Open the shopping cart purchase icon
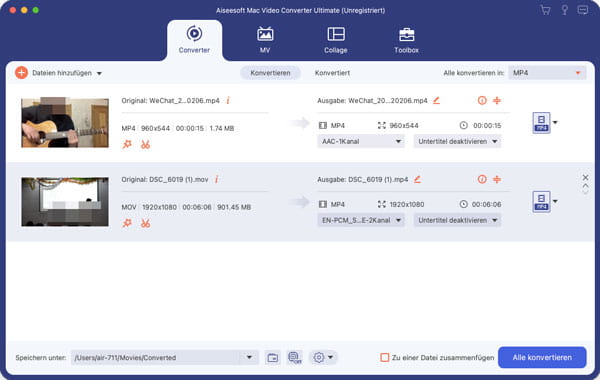 545,10
